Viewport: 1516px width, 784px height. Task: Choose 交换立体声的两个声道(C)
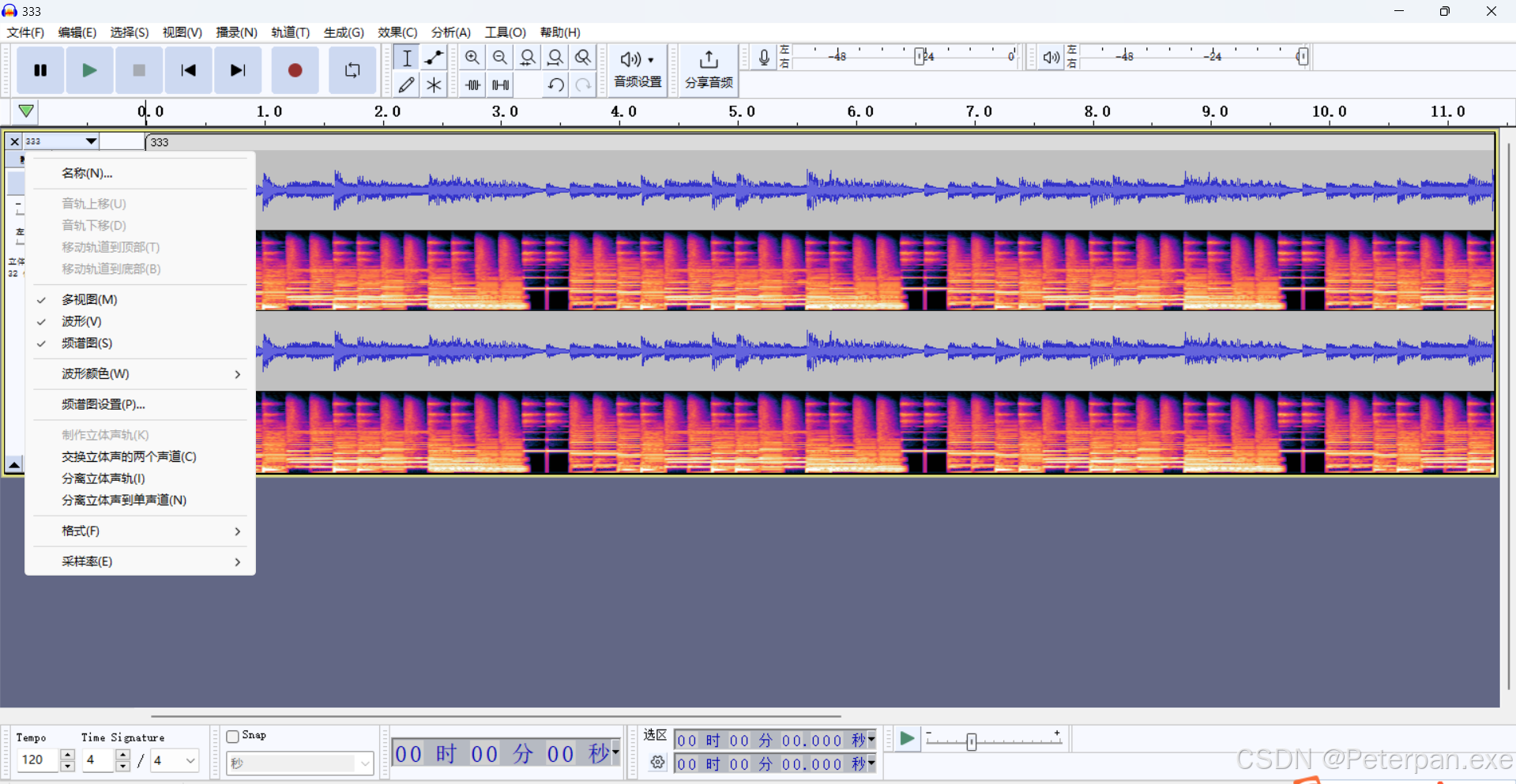[x=140, y=456]
